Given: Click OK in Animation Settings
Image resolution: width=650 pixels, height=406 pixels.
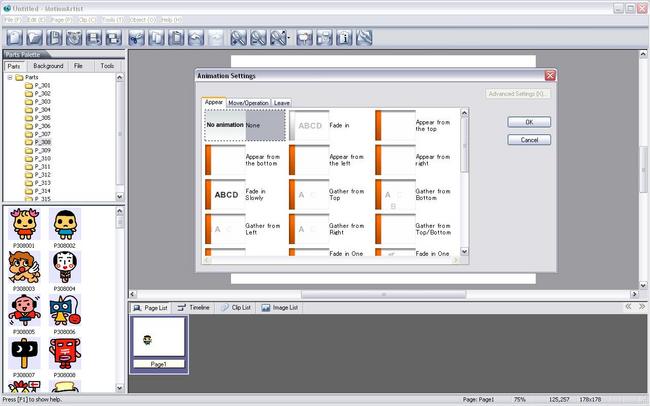Looking at the screenshot, I should click(529, 122).
